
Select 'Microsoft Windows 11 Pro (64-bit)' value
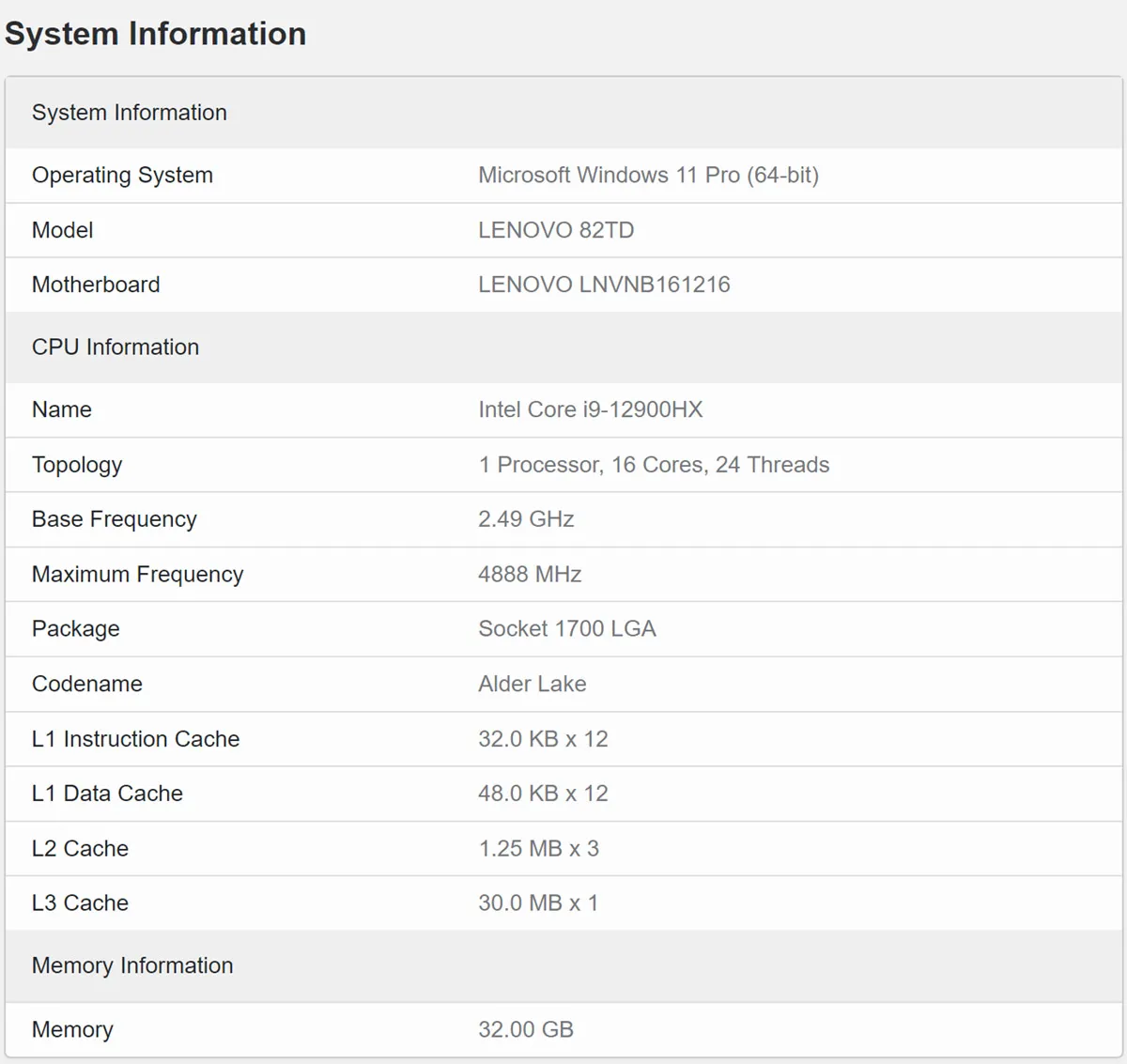648,176
